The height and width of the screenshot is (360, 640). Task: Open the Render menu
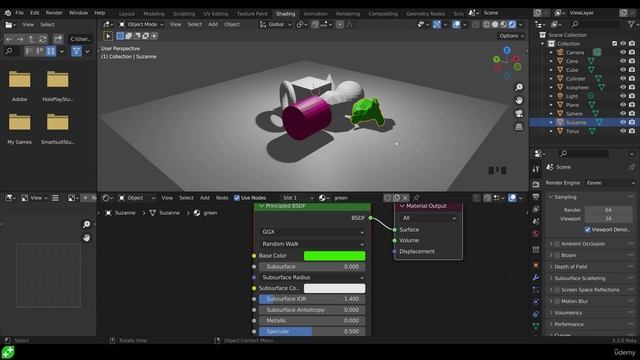(54, 13)
